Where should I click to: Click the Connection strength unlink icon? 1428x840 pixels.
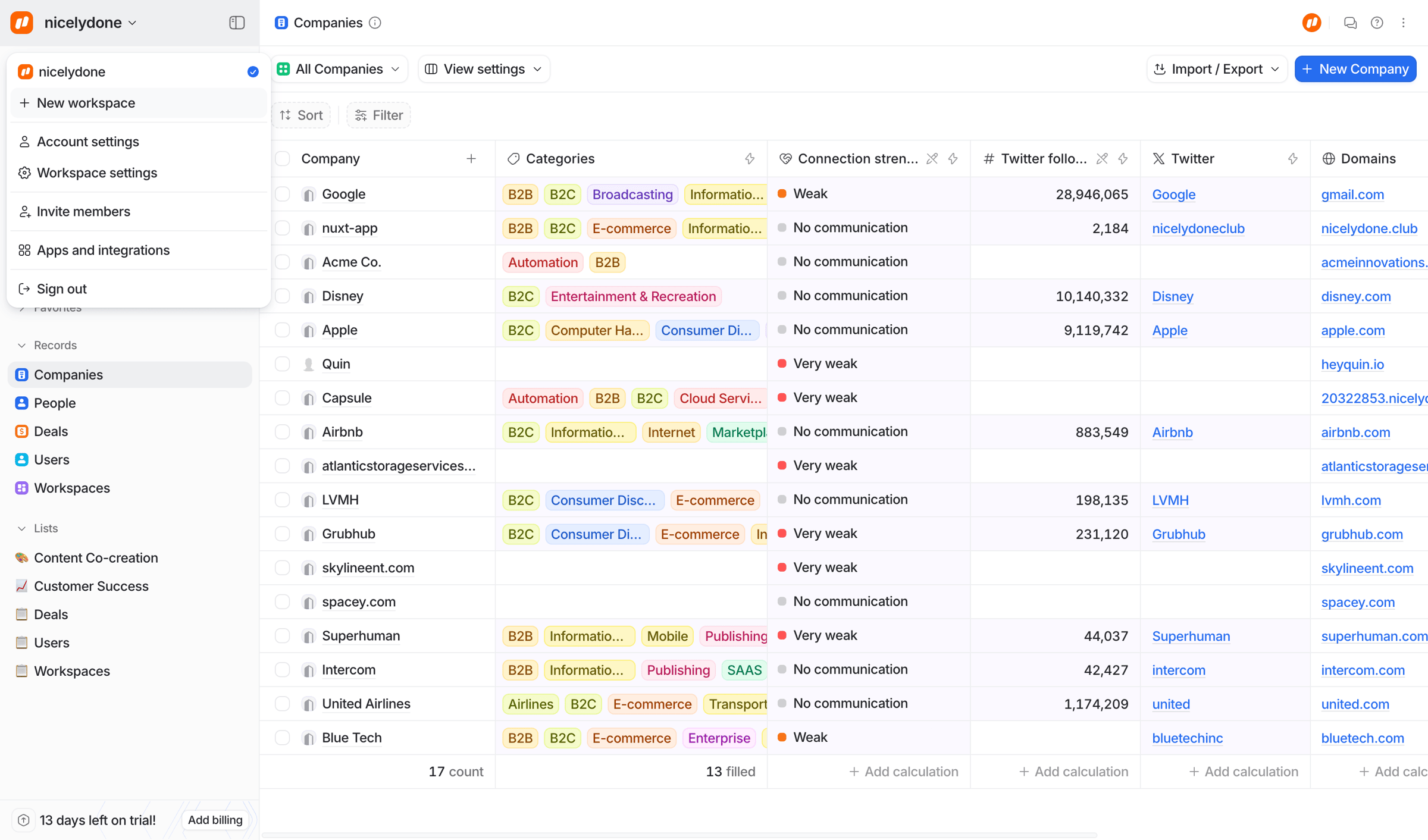(932, 159)
